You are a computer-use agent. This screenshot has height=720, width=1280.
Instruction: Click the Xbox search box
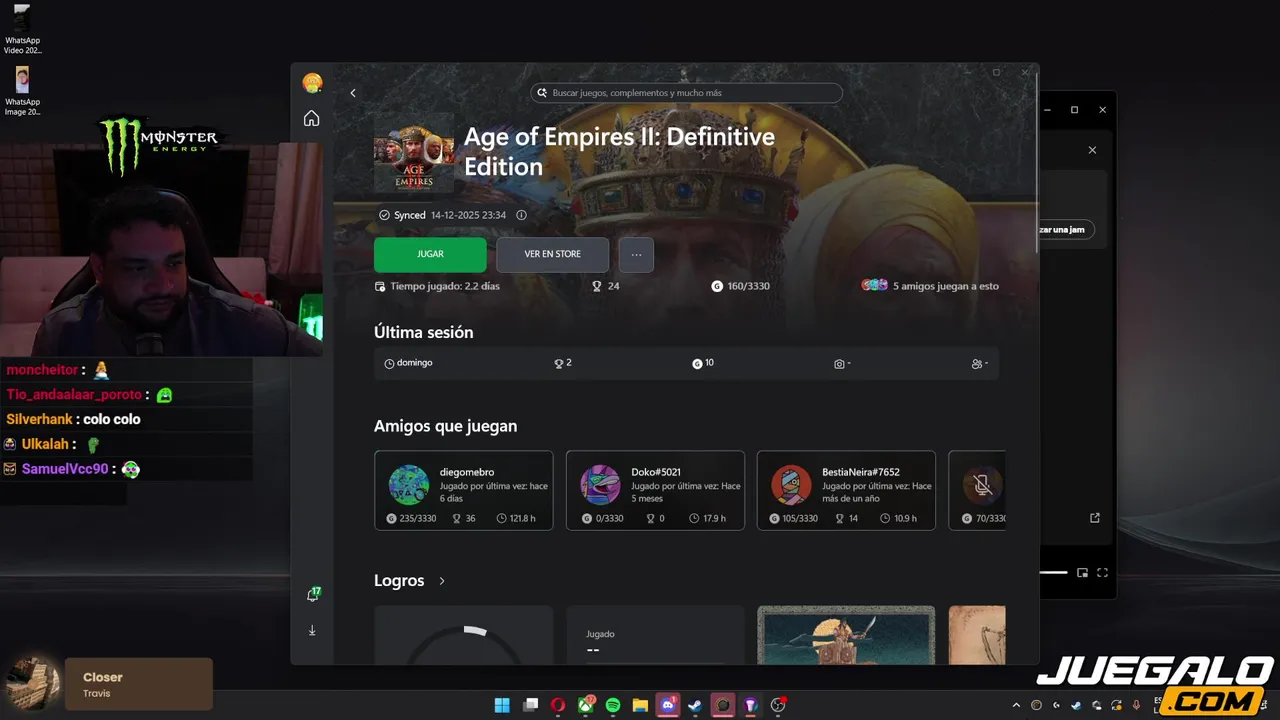pyautogui.click(x=686, y=93)
